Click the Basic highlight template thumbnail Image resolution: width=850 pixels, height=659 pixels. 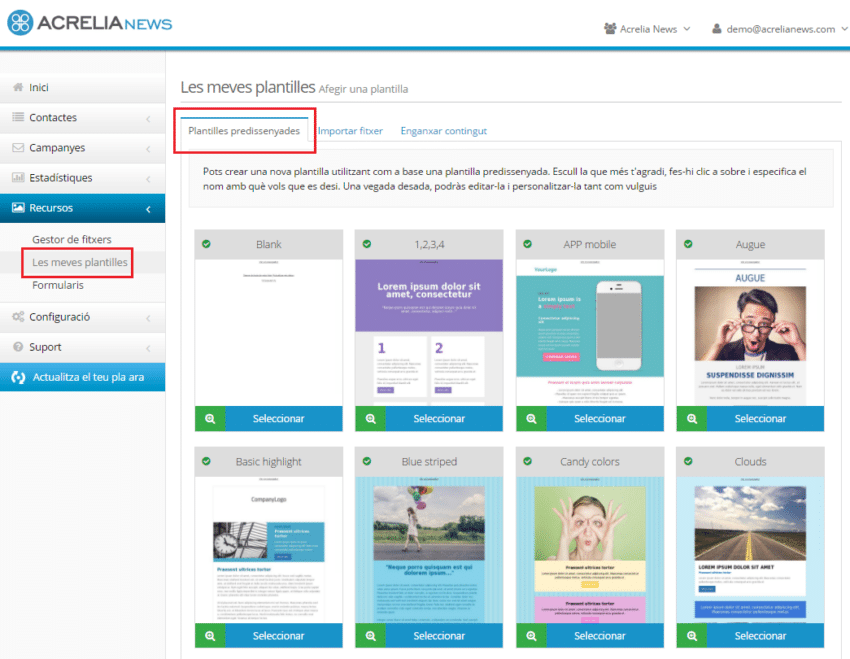coord(269,550)
